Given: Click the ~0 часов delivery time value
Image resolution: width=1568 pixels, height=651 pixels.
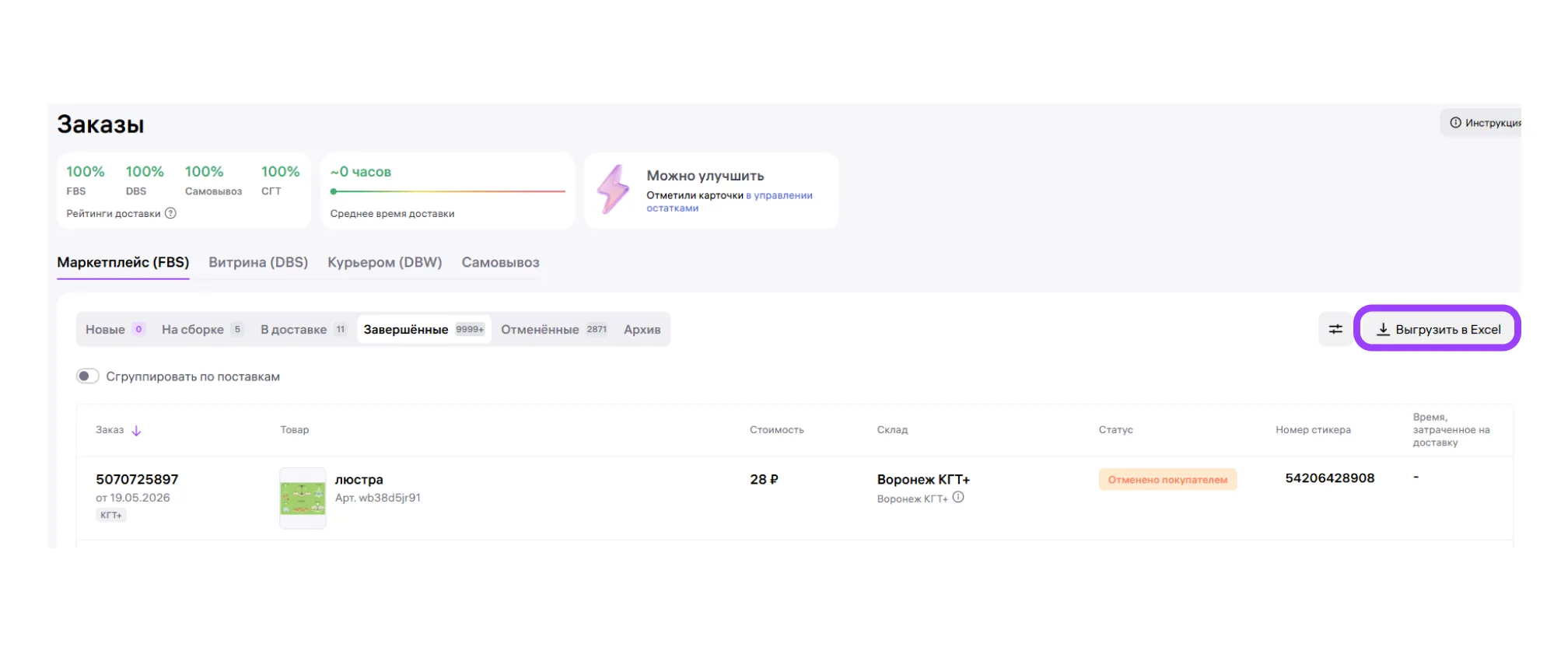Looking at the screenshot, I should pos(361,172).
